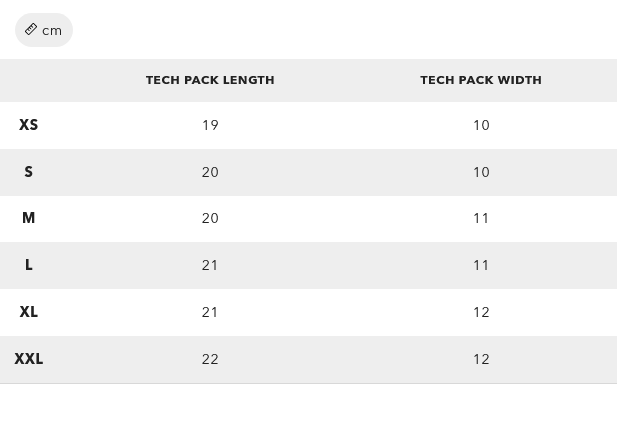617x427 pixels.
Task: Select the M length value 20
Action: [x=210, y=218]
